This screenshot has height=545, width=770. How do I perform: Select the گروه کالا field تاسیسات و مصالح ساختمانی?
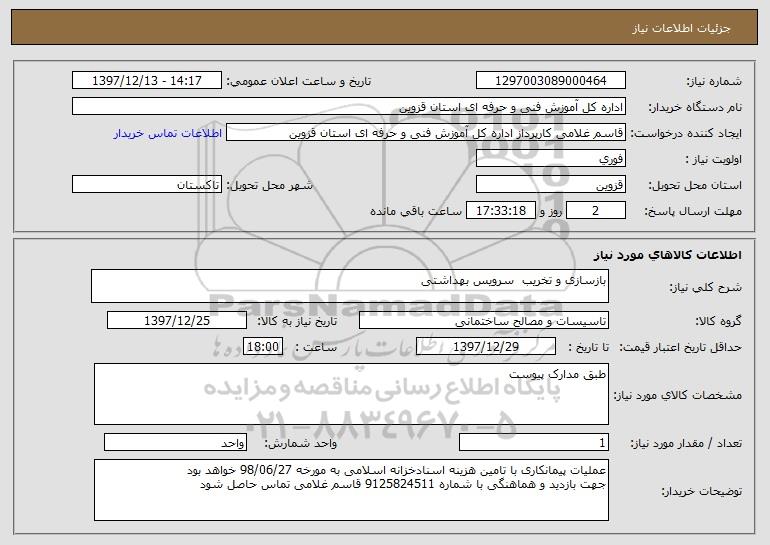coord(484,320)
